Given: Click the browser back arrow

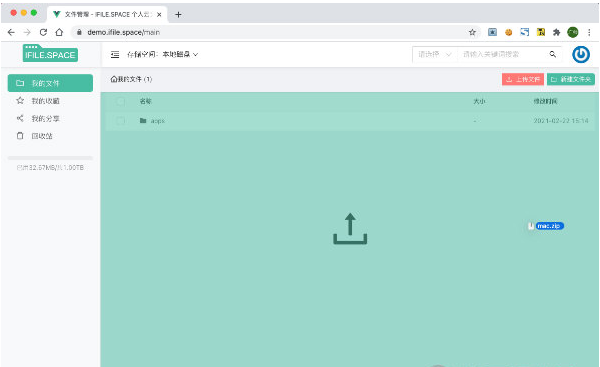Looking at the screenshot, I should [11, 33].
